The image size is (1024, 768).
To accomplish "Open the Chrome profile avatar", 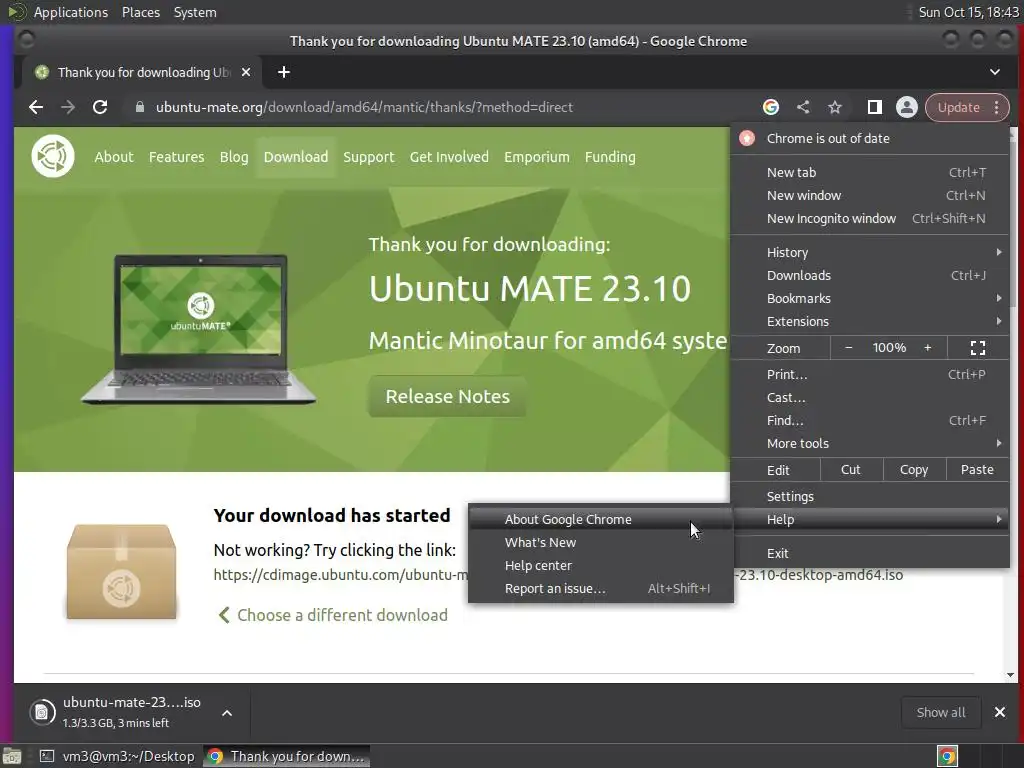I will [x=906, y=107].
